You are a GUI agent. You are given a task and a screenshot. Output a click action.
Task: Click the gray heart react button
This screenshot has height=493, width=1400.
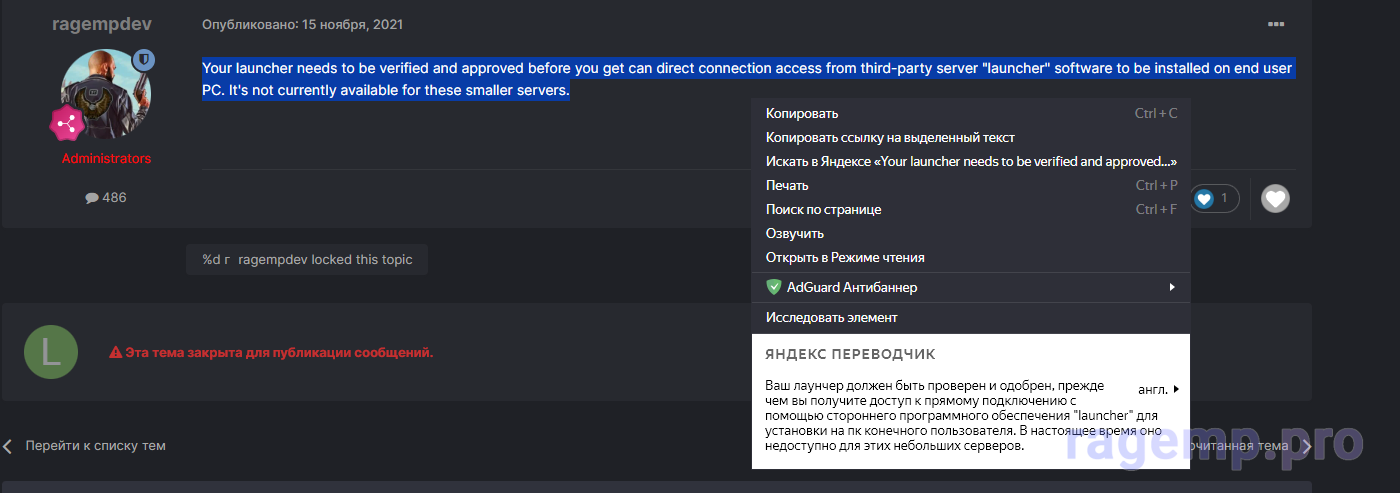click(1274, 199)
